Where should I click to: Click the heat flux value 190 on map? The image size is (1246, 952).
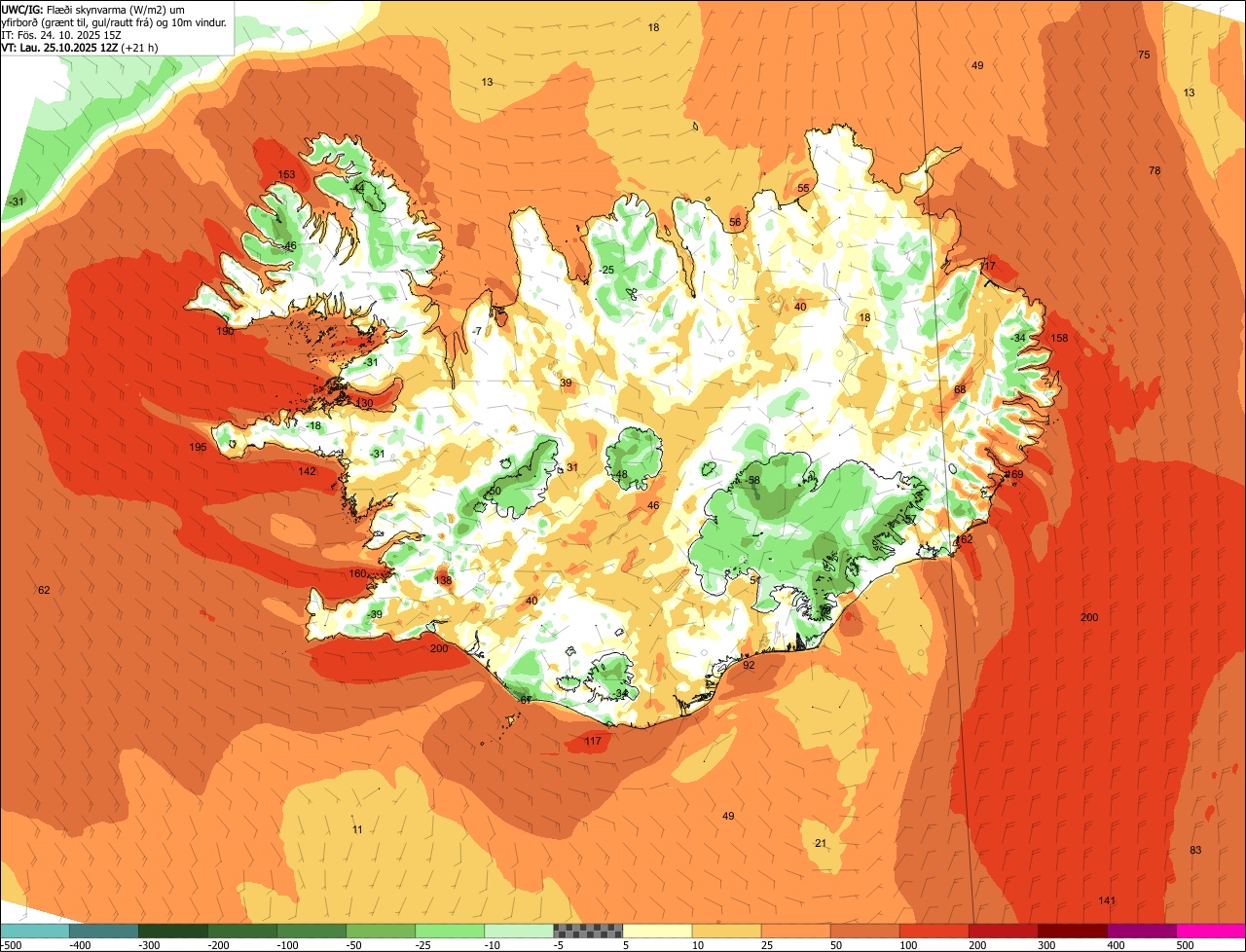pos(225,332)
